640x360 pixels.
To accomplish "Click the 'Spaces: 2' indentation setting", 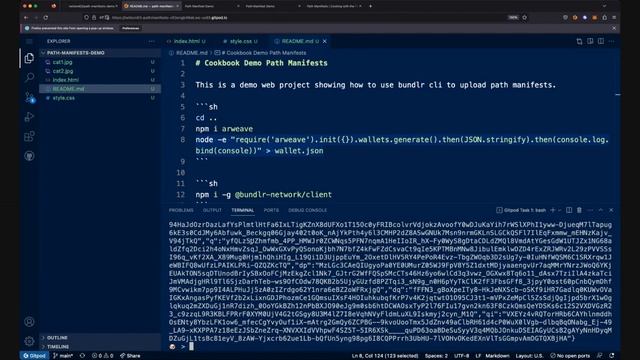I will coord(436,356).
